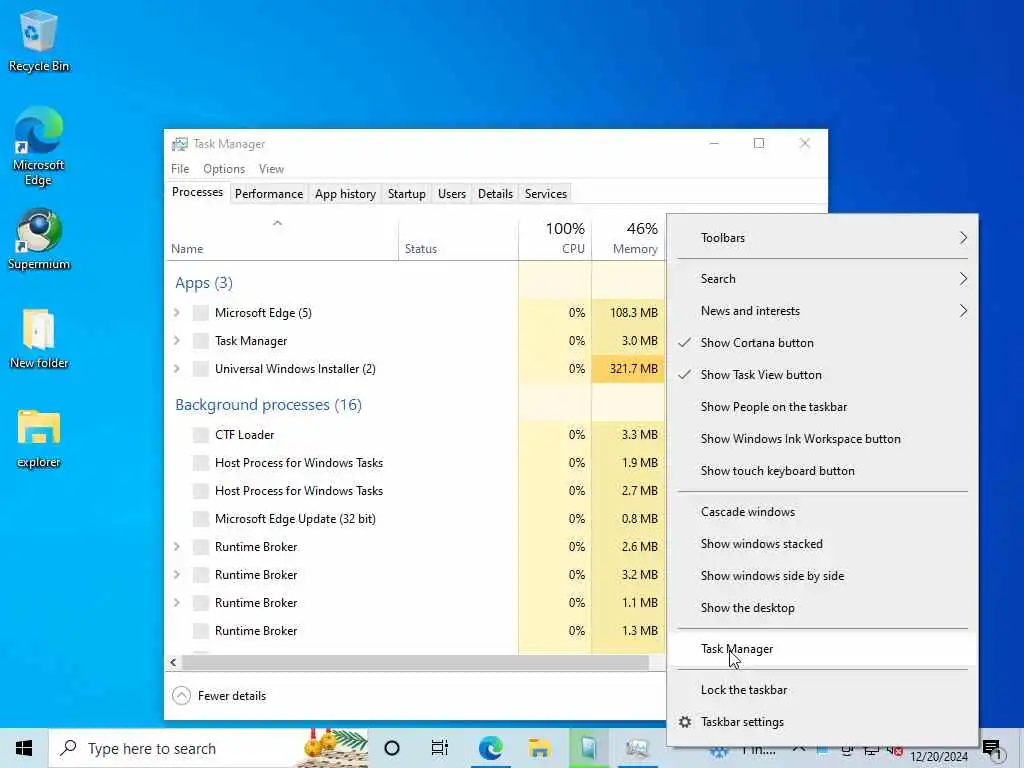Switch to the Users tab
Viewport: 1024px width, 768px height.
(x=452, y=194)
